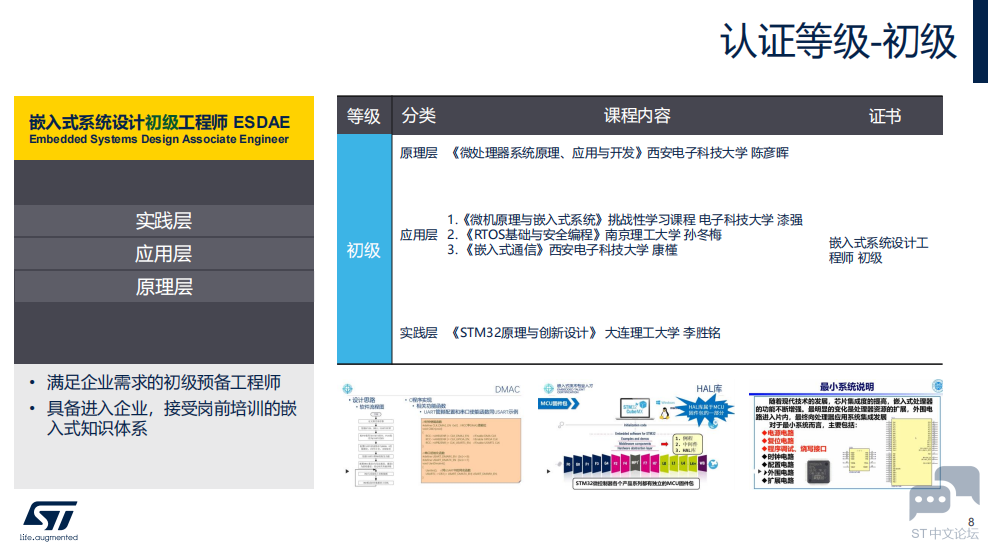
Task: Select the 原理层 bar in left panel
Action: [164, 287]
